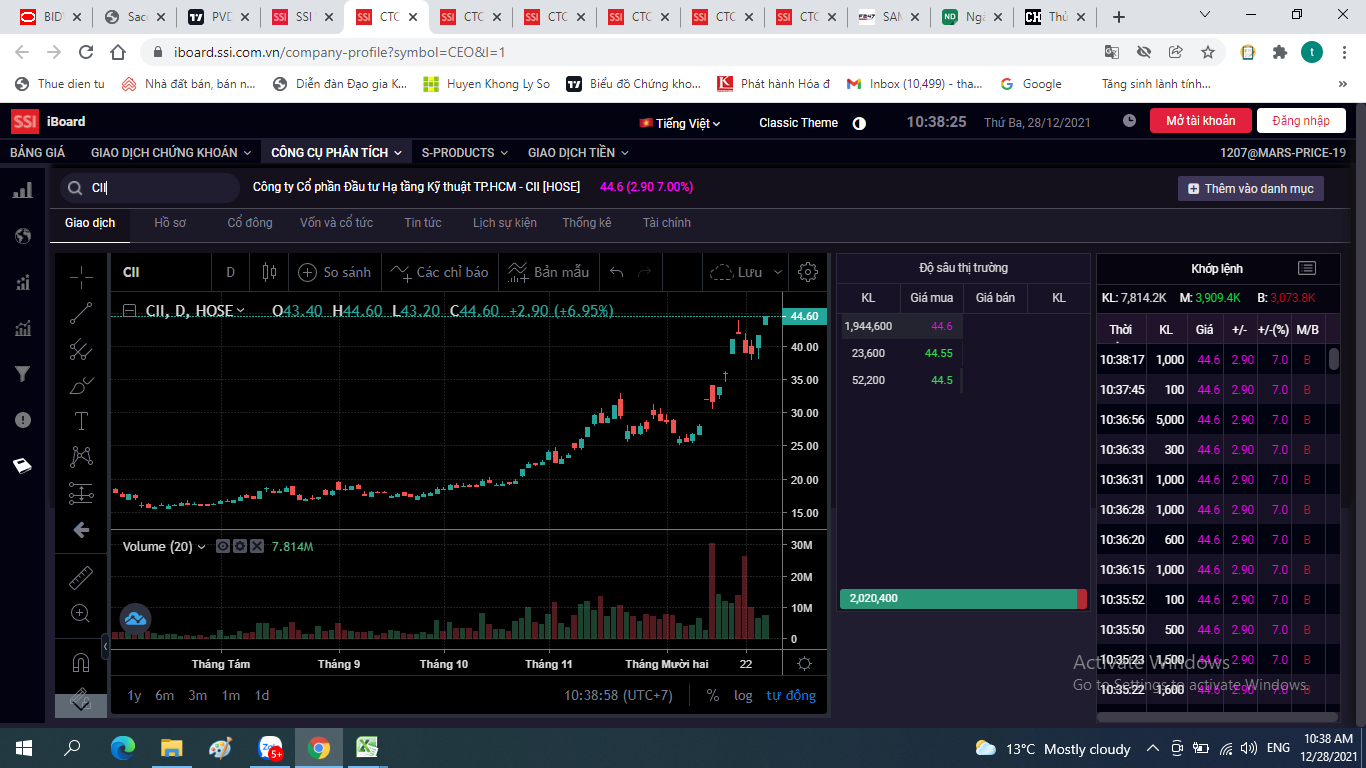
Task: Change the D timeframe interval
Action: (x=231, y=272)
